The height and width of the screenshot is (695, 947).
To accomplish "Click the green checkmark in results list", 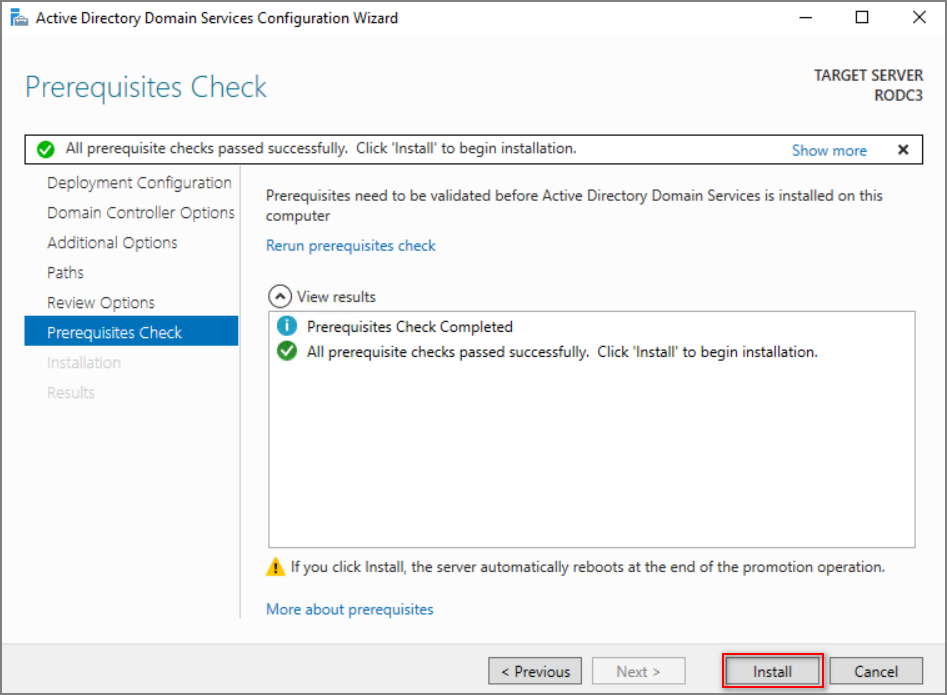I will coord(287,351).
